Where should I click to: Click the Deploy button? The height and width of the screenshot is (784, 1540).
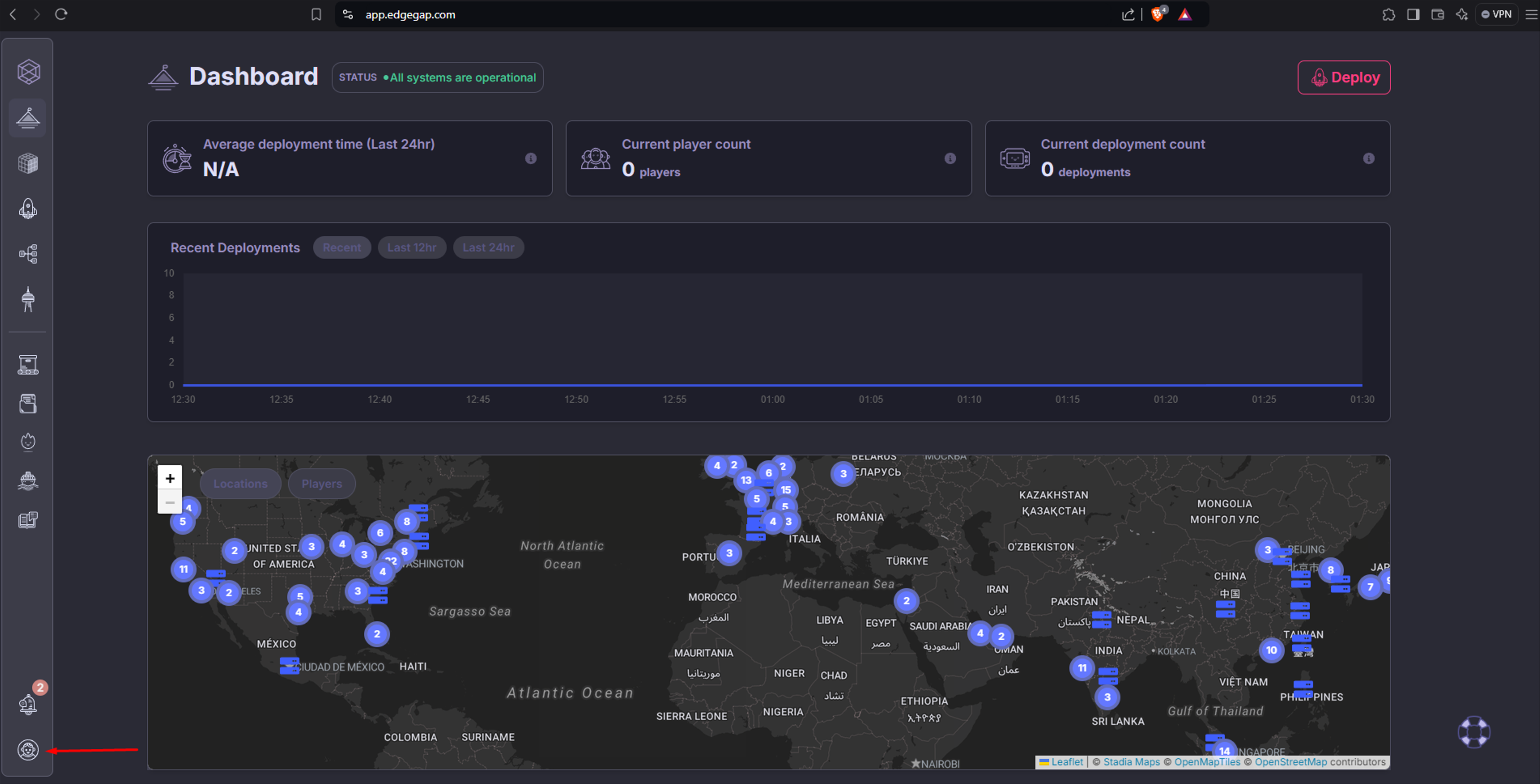(x=1344, y=77)
